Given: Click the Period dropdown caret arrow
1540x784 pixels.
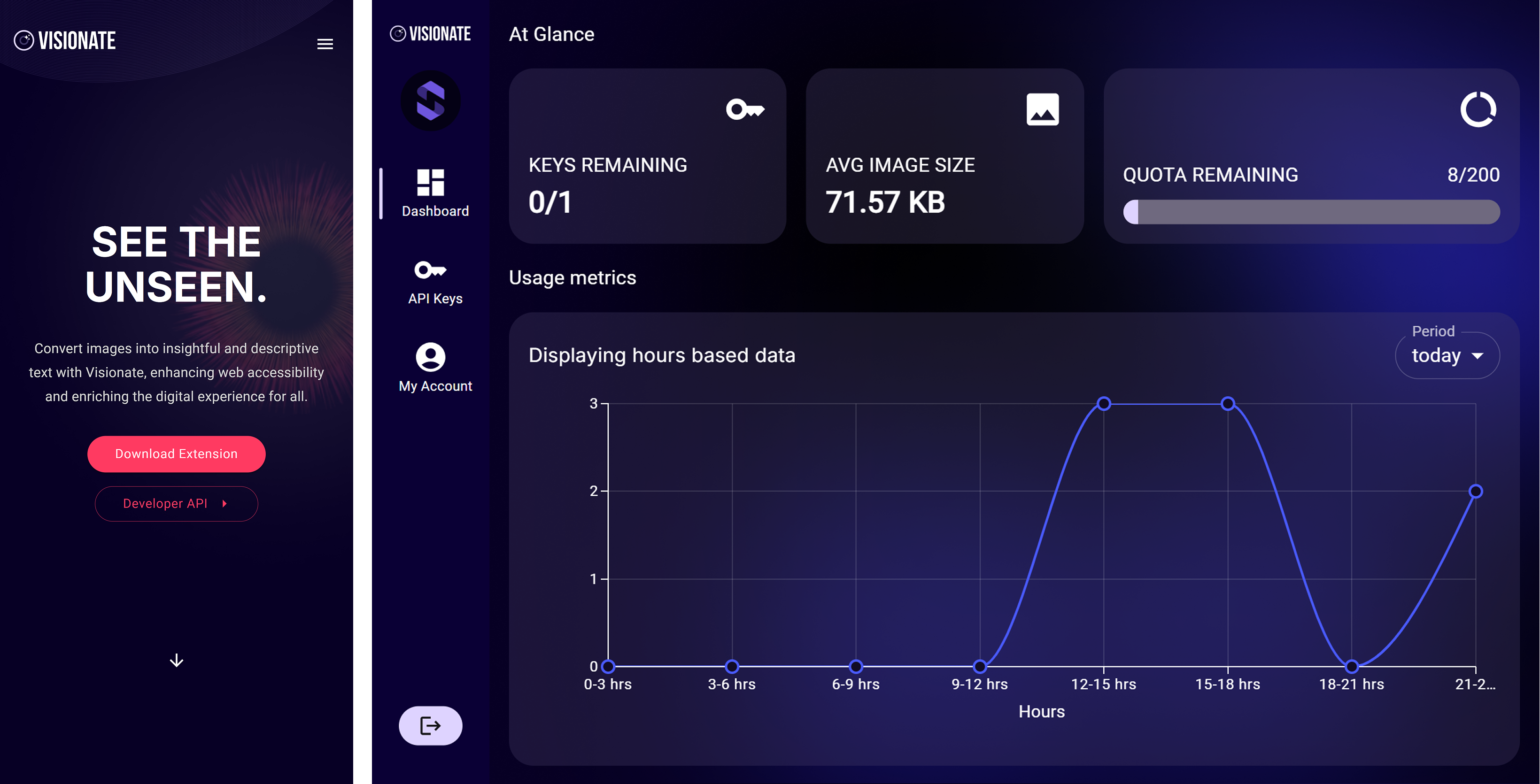Looking at the screenshot, I should pyautogui.click(x=1478, y=356).
